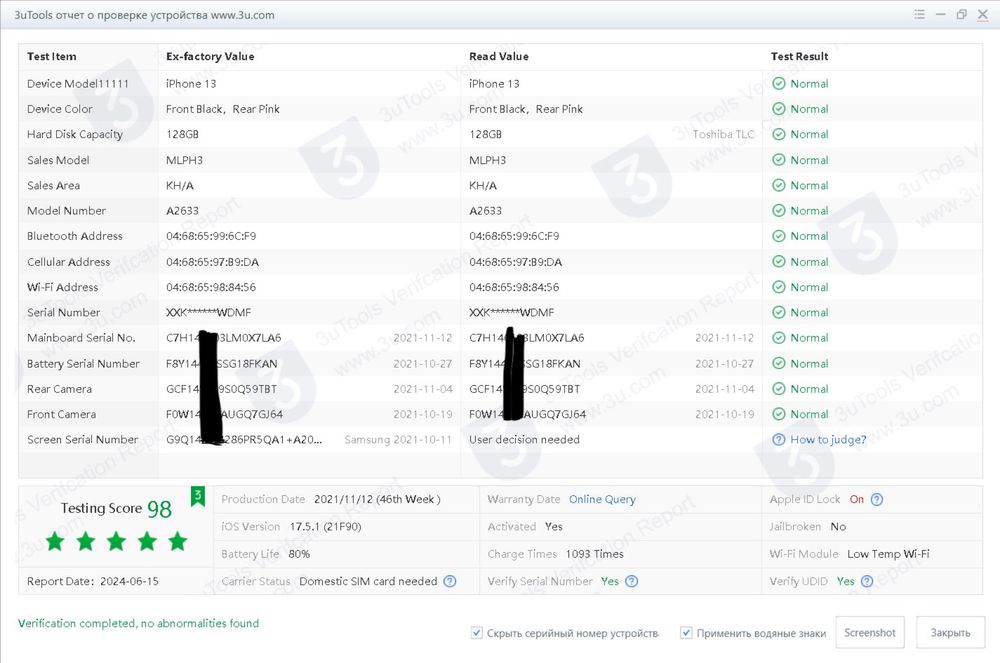The height and width of the screenshot is (663, 1000).
Task: Click the help icon beside Apple ID Lock
Action: coord(877,499)
